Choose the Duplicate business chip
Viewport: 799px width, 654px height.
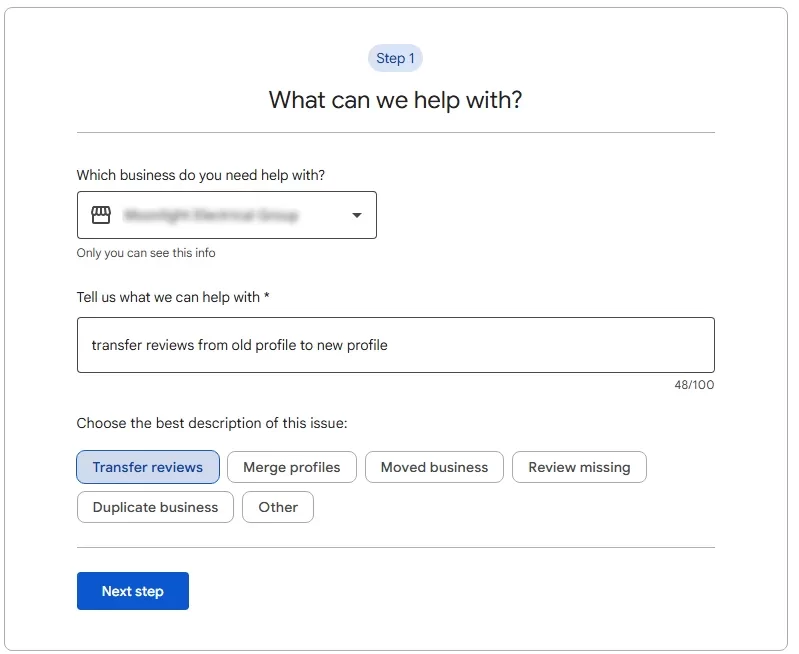click(x=155, y=507)
